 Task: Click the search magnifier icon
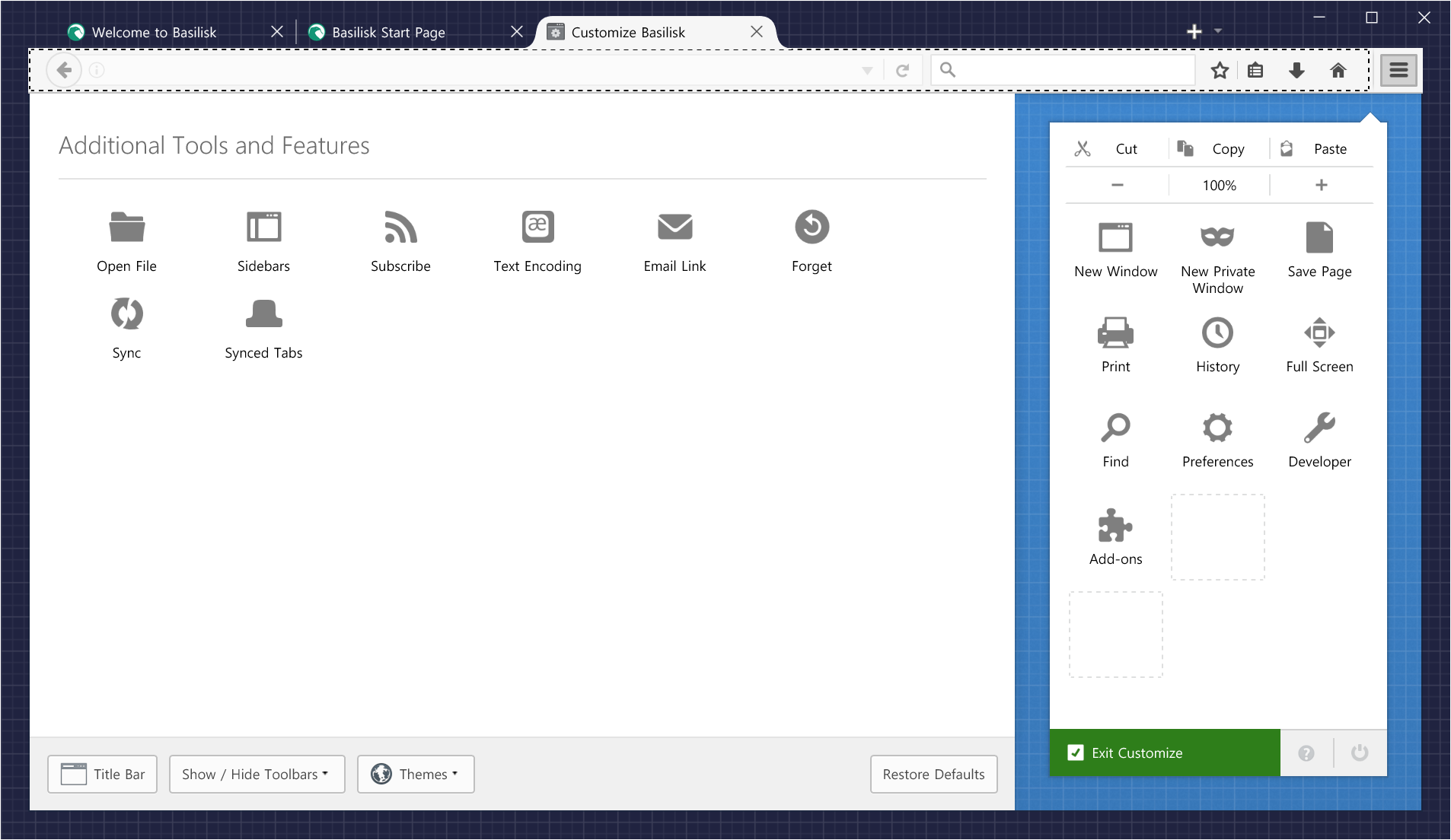tap(947, 70)
